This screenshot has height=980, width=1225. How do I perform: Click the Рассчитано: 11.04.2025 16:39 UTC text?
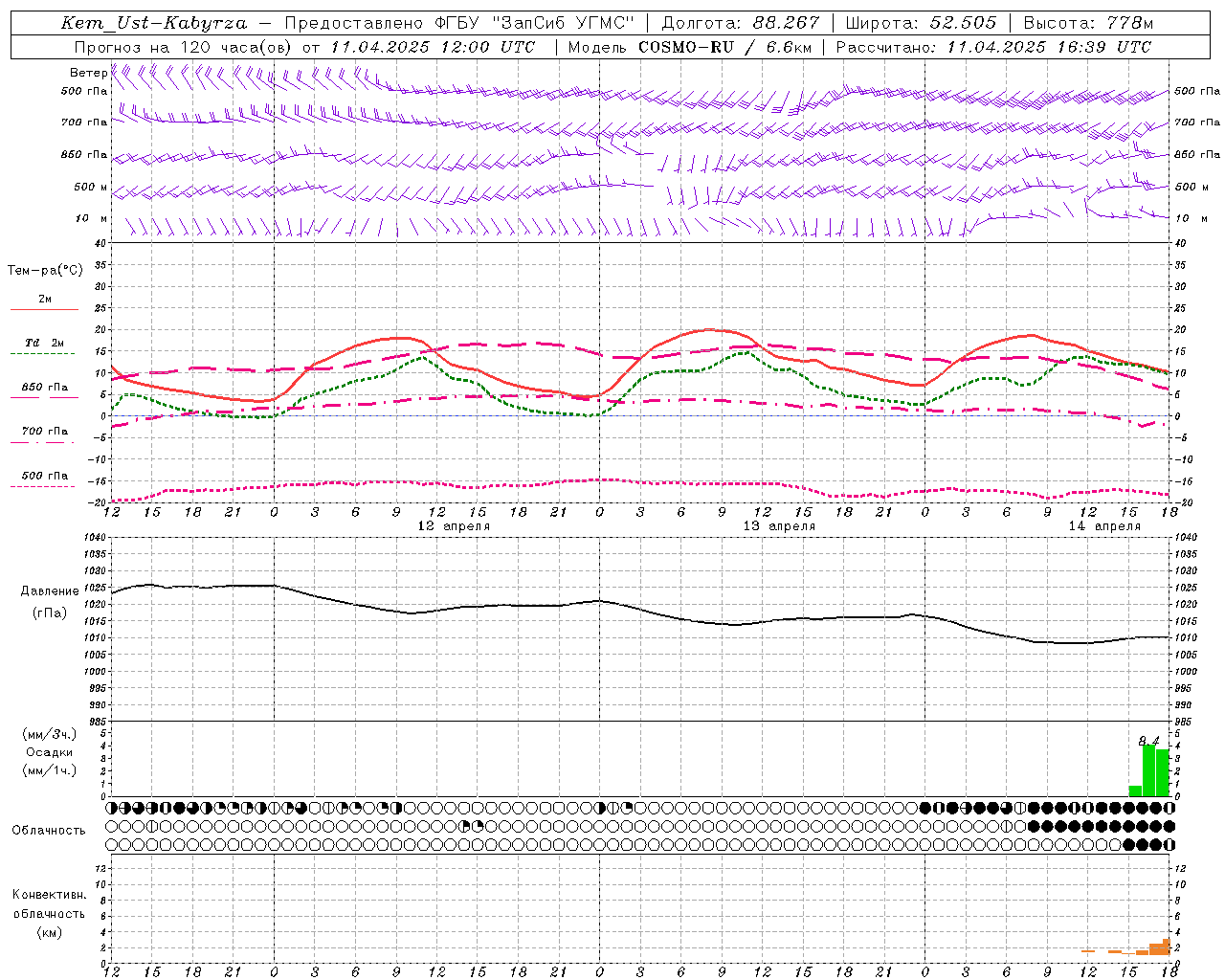coord(993,47)
